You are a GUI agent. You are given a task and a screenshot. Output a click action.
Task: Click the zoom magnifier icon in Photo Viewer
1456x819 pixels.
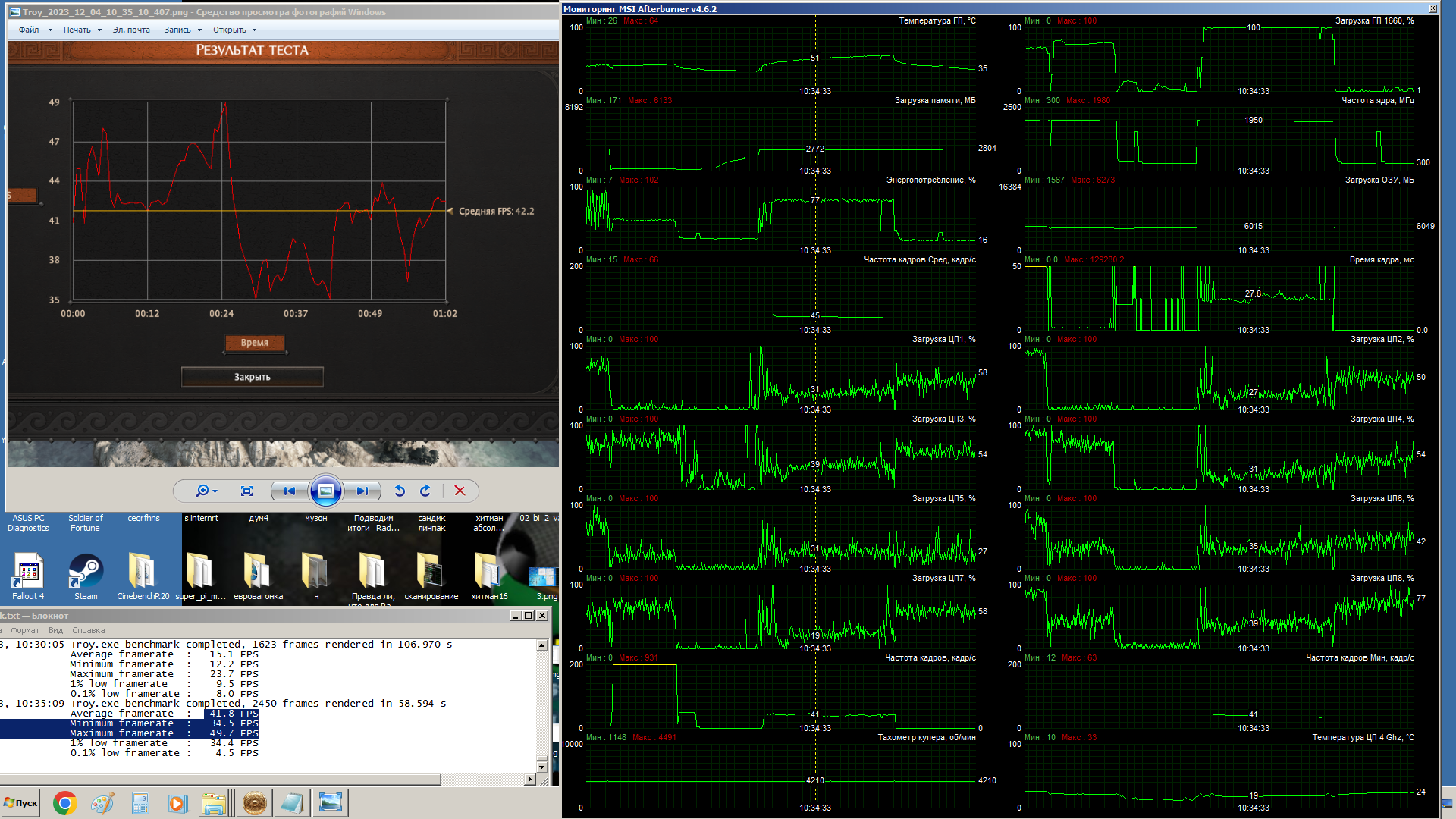click(202, 491)
